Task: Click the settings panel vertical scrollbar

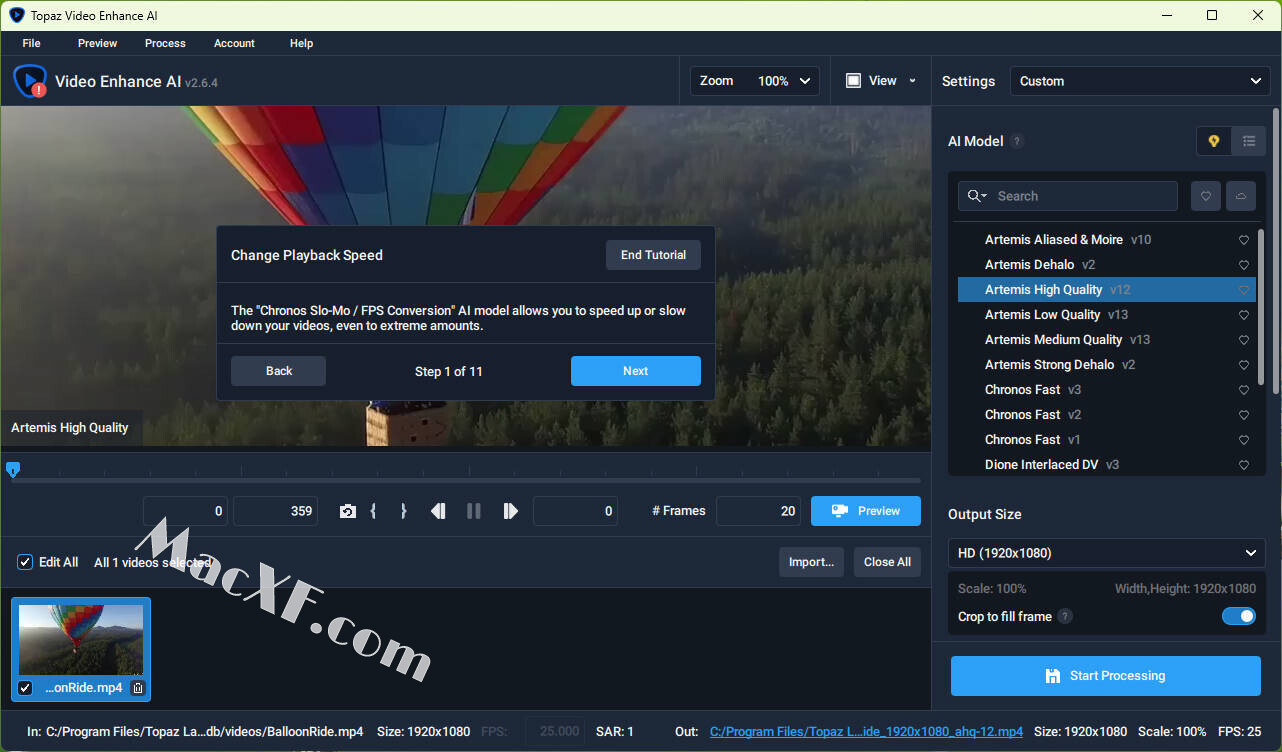Action: [x=1276, y=250]
